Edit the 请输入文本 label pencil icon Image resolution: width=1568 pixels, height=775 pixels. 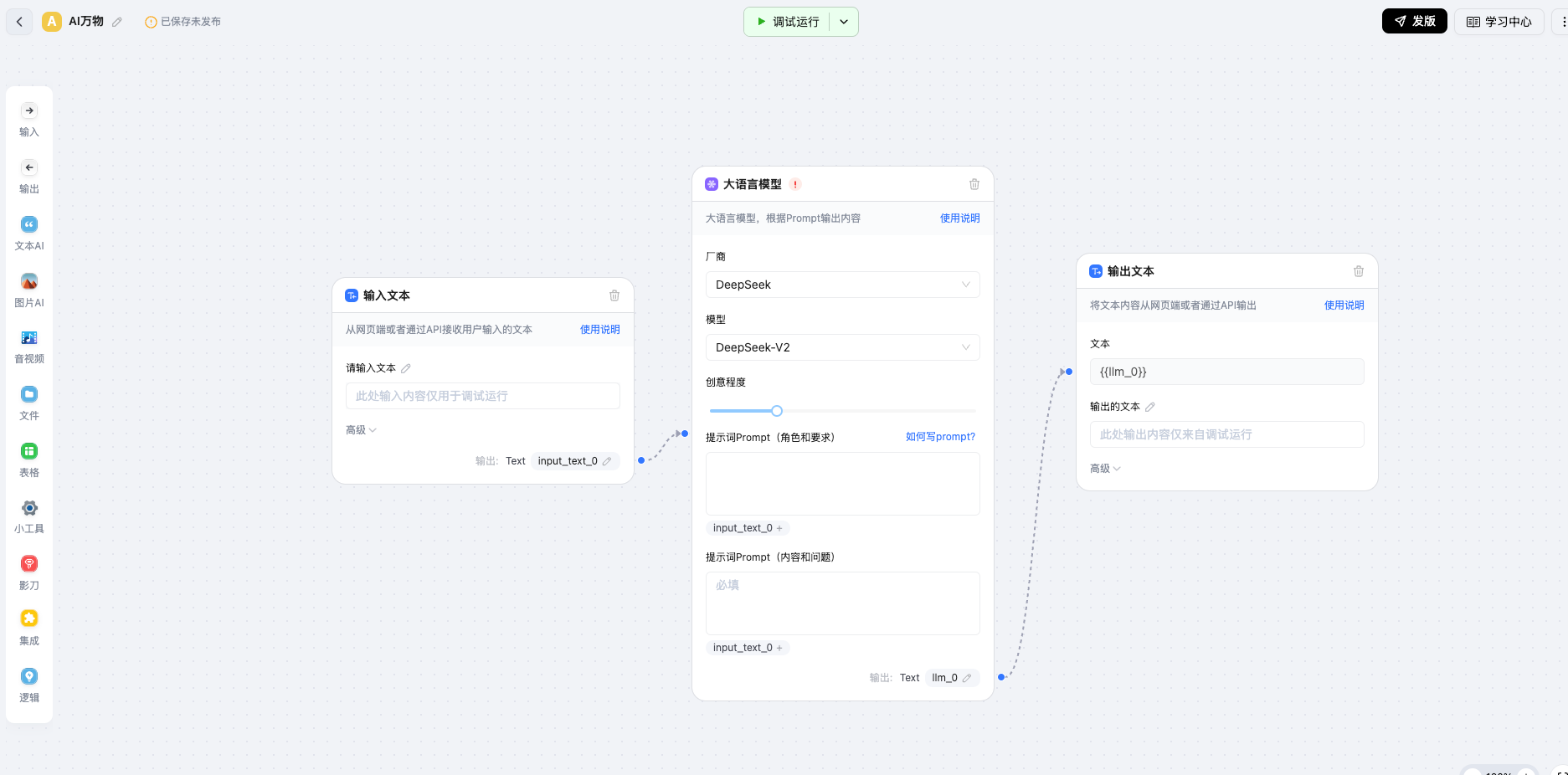(406, 368)
